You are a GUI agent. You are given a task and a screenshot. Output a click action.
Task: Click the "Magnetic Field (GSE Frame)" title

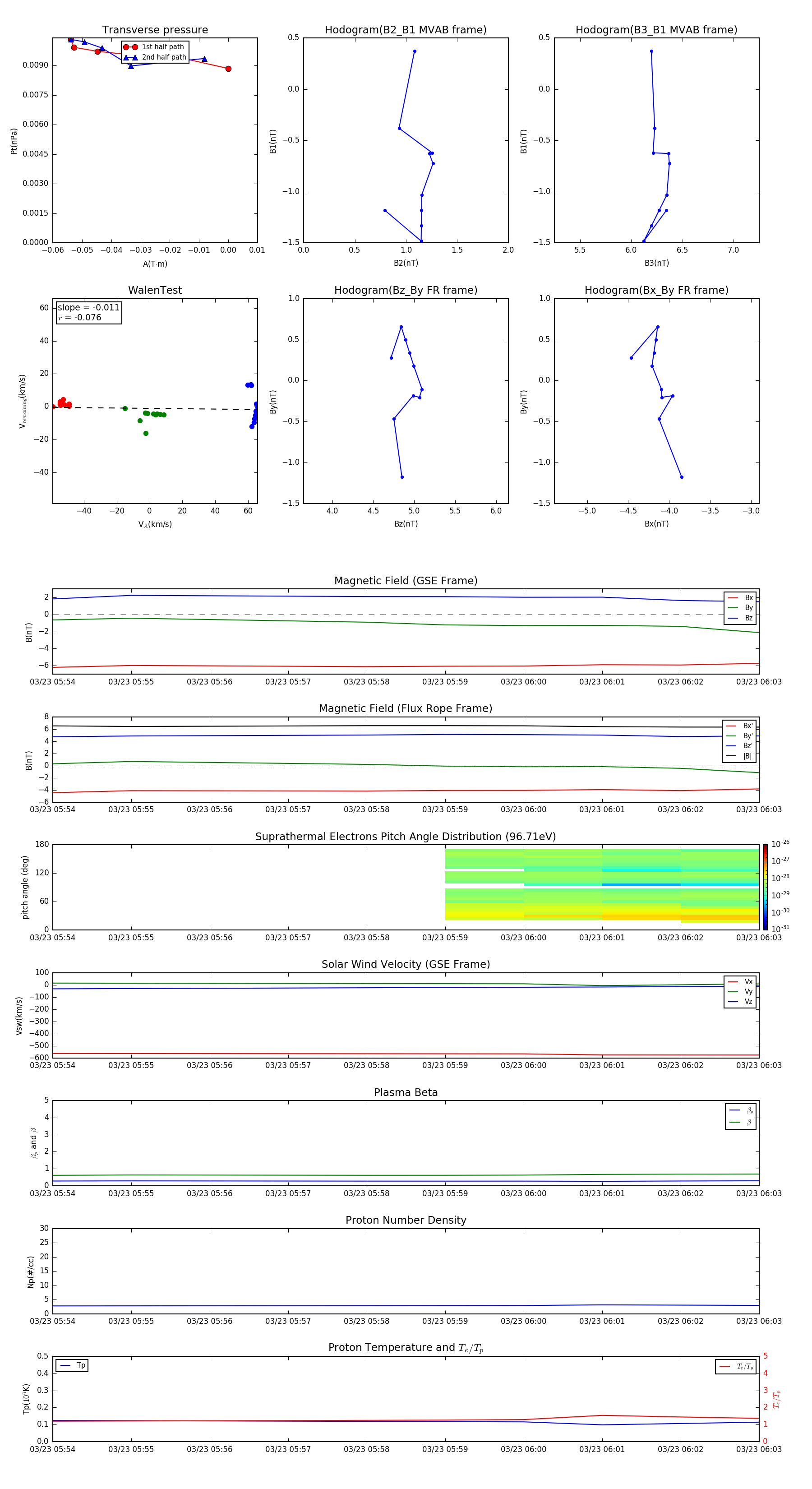point(406,581)
